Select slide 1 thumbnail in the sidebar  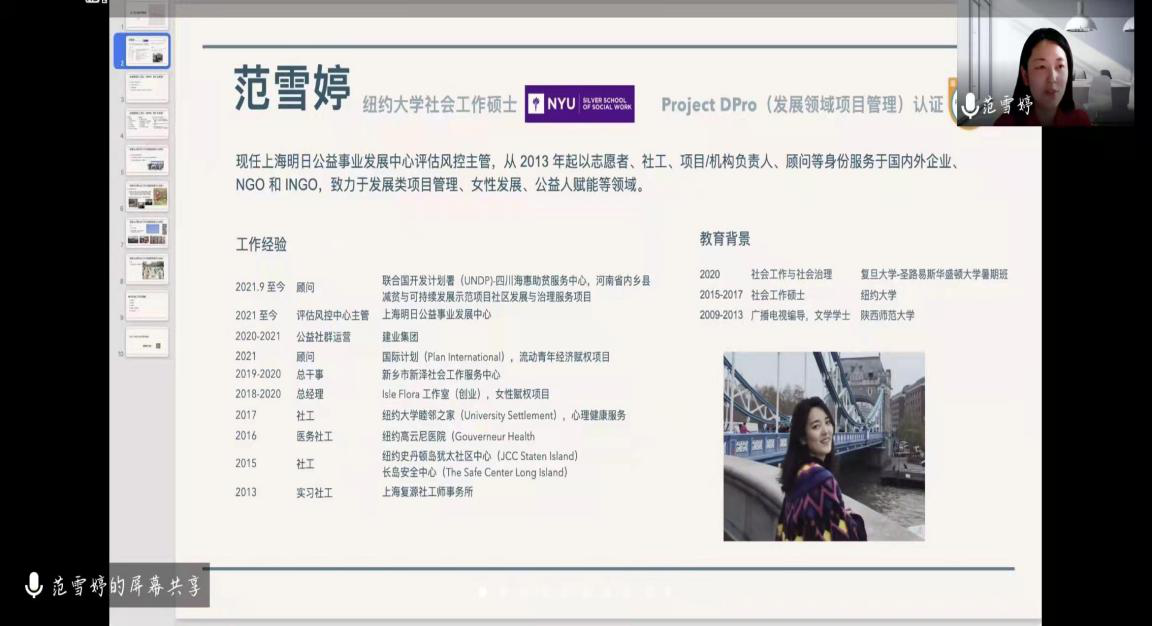click(x=147, y=14)
